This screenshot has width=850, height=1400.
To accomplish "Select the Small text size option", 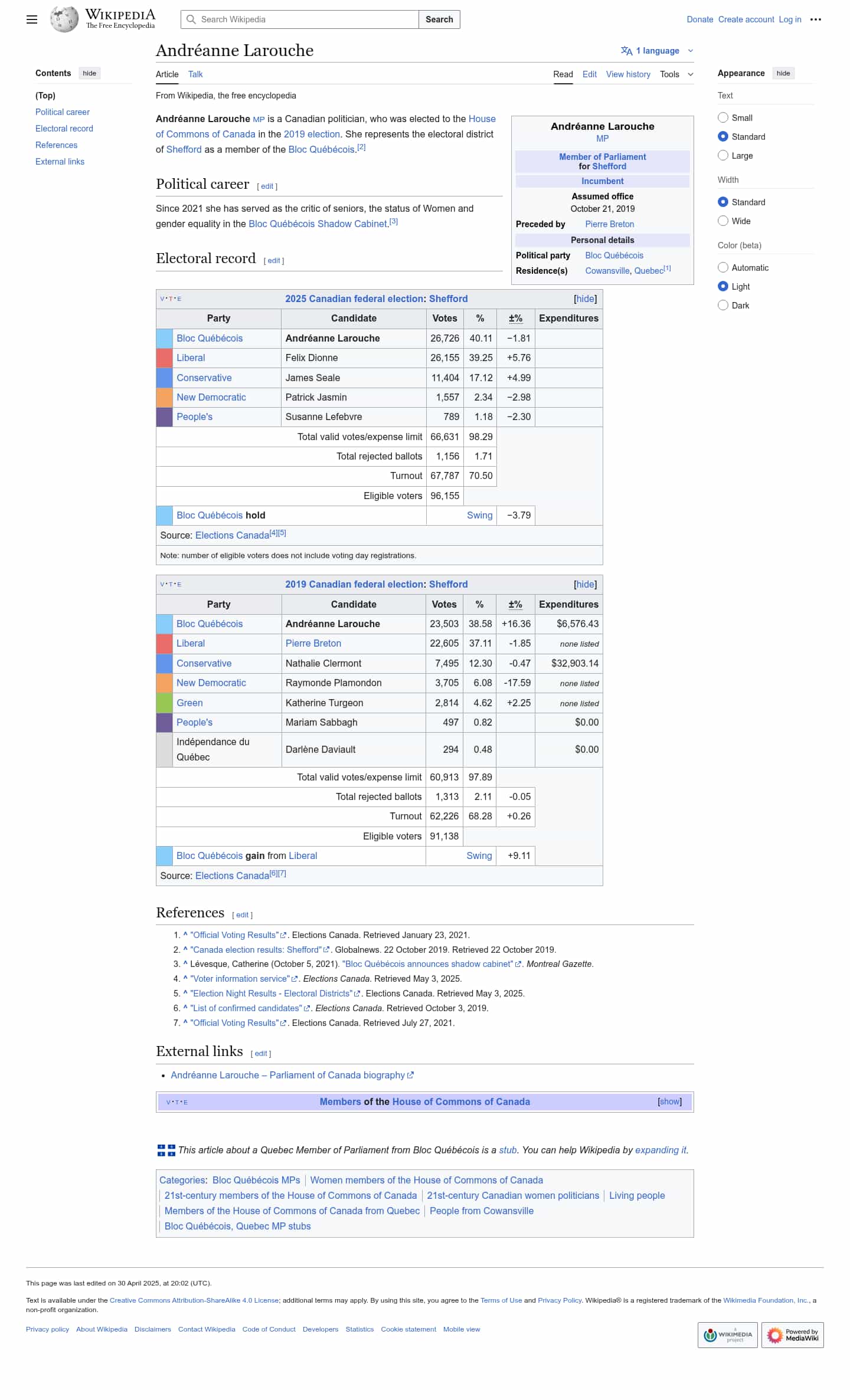I will tap(723, 117).
